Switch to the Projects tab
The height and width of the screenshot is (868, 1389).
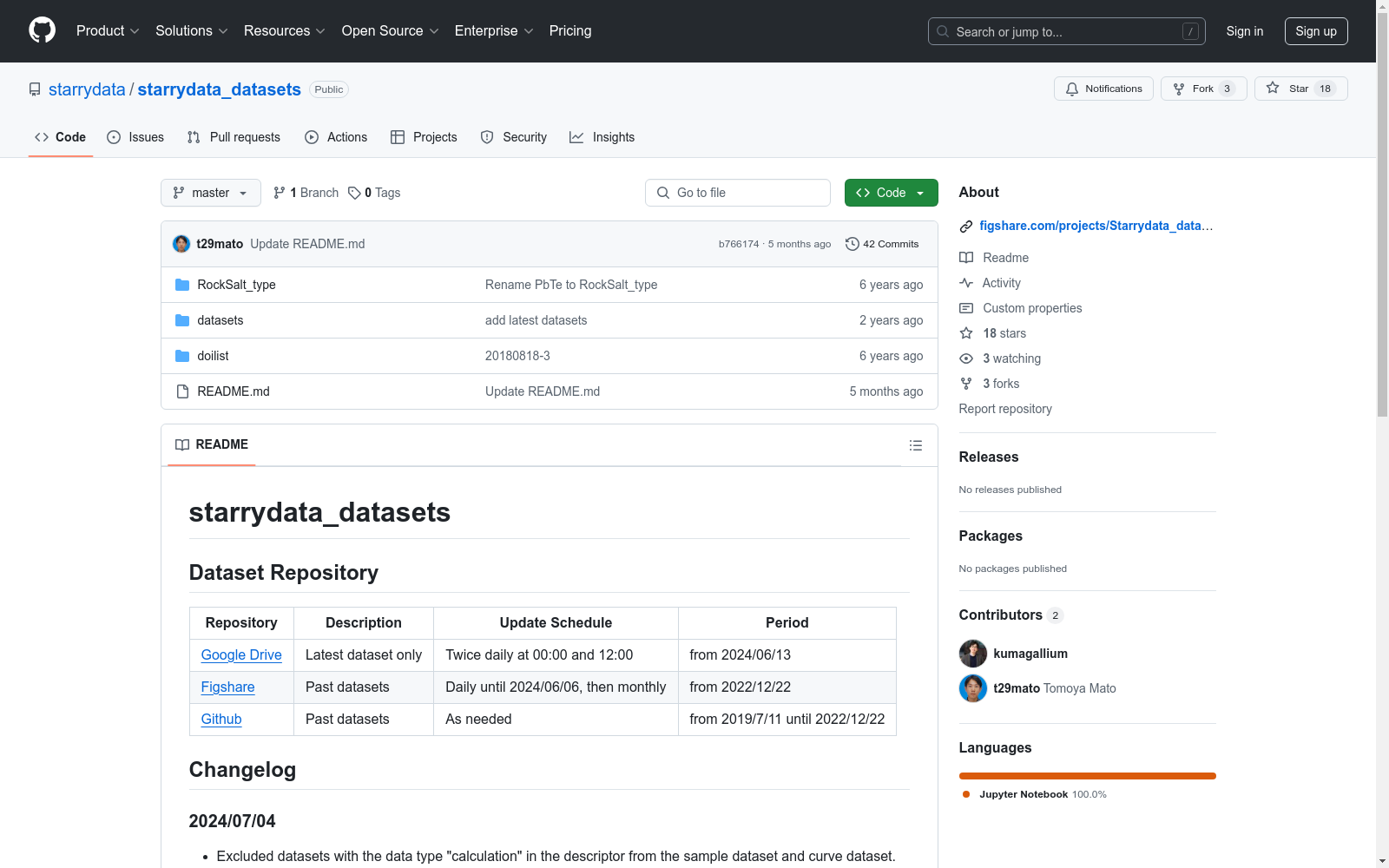click(424, 137)
